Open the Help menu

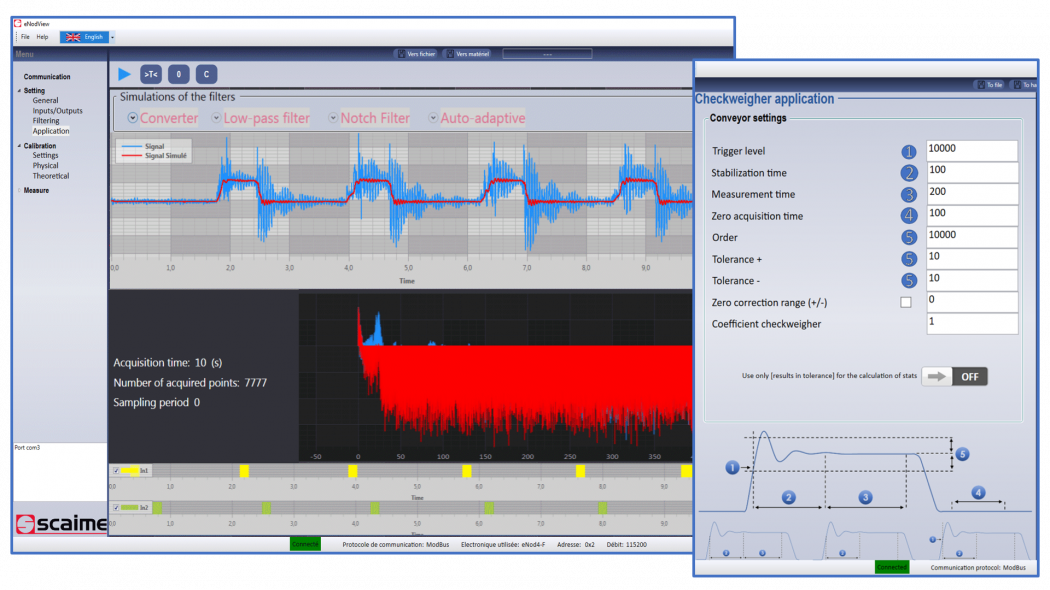click(x=44, y=36)
